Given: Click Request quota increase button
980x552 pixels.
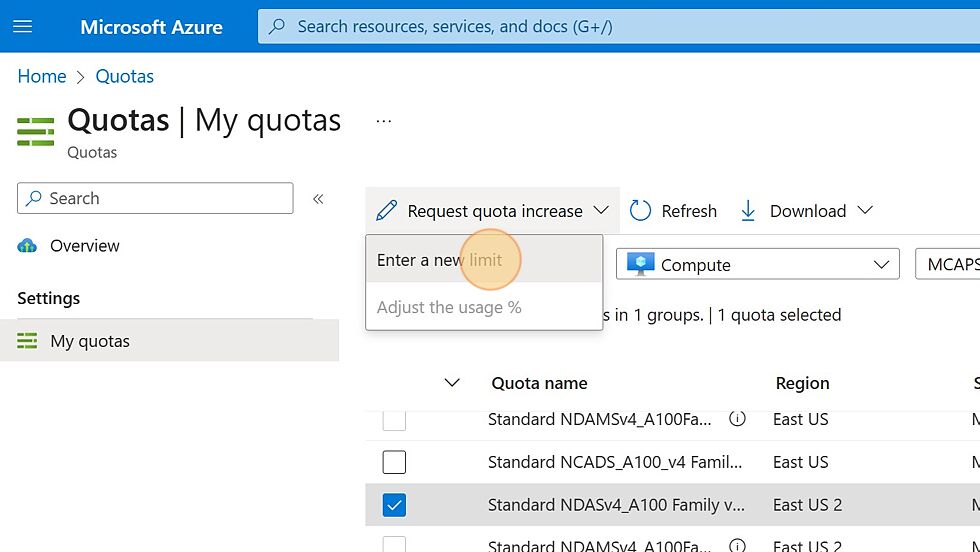Looking at the screenshot, I should (x=492, y=211).
